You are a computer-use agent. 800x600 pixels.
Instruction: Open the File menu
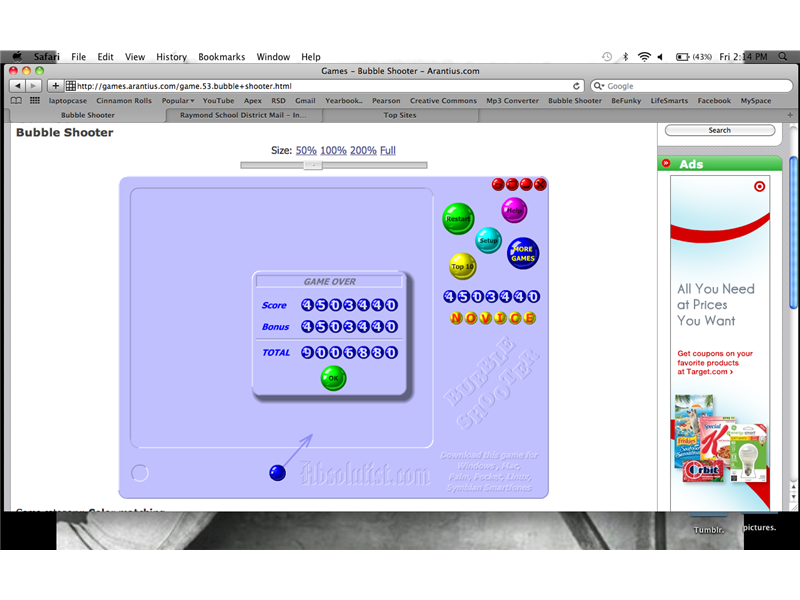[78, 57]
